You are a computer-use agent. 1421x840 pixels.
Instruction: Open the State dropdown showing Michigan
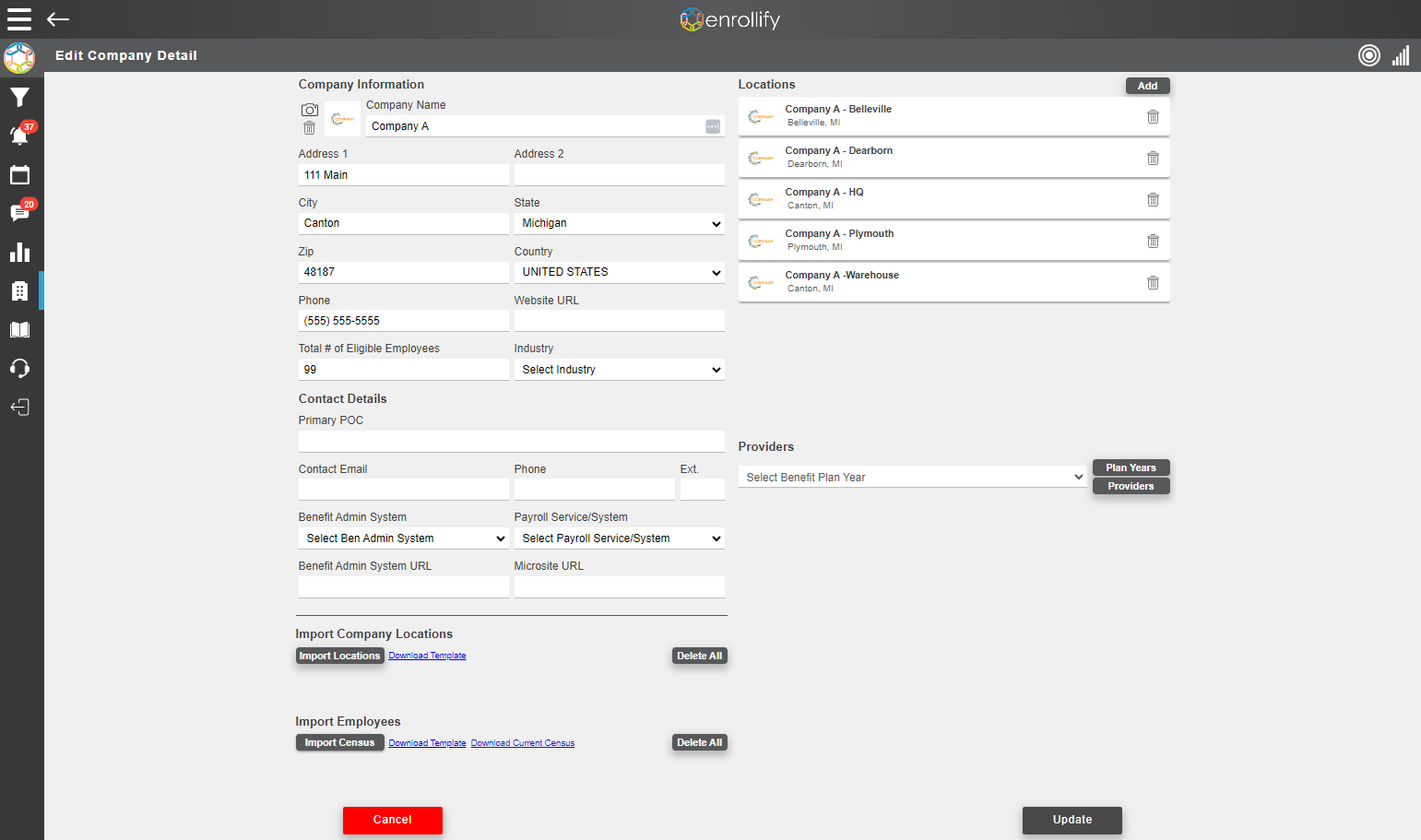point(620,223)
